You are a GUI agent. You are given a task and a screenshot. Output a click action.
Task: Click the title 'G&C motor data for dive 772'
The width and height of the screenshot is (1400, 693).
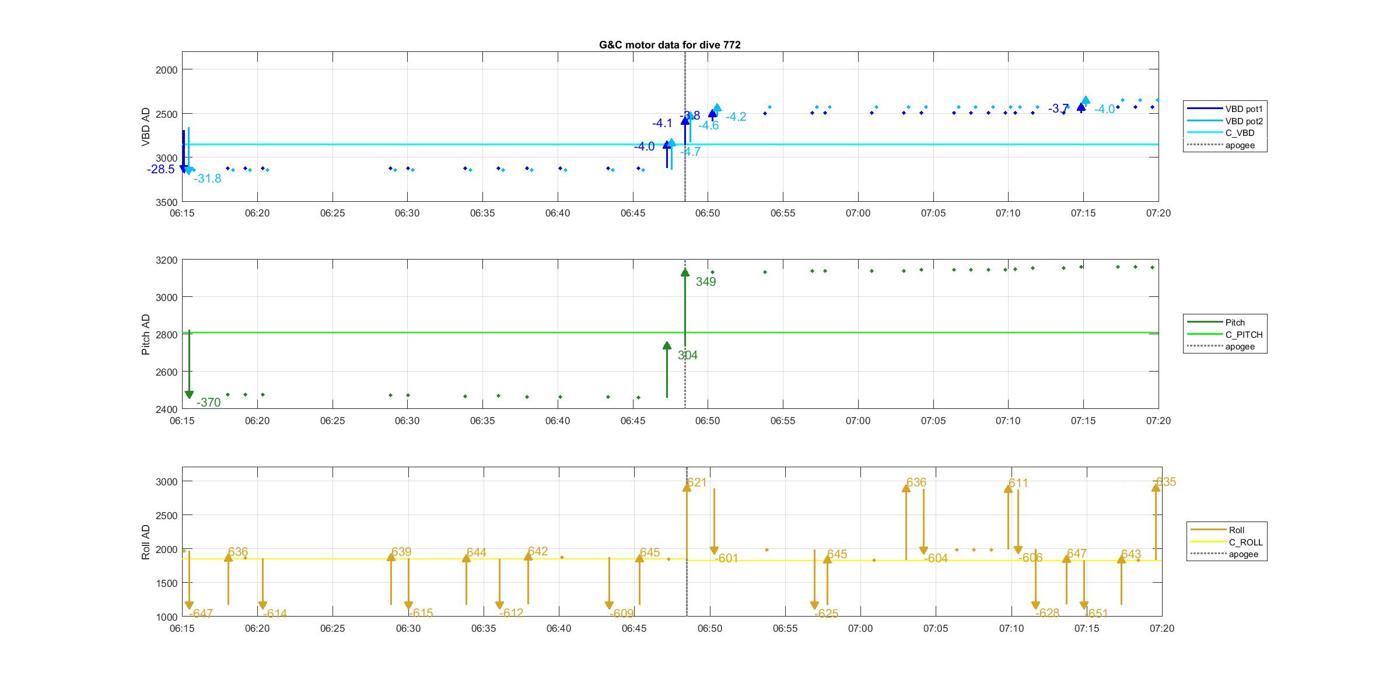[x=670, y=45]
